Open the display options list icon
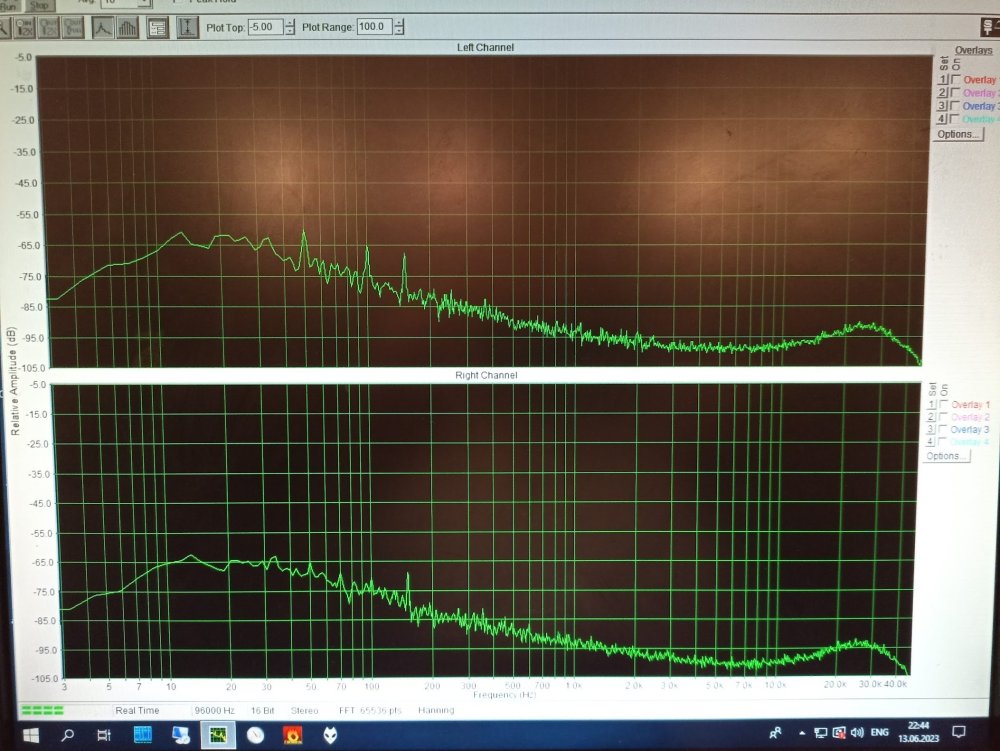 tap(155, 27)
